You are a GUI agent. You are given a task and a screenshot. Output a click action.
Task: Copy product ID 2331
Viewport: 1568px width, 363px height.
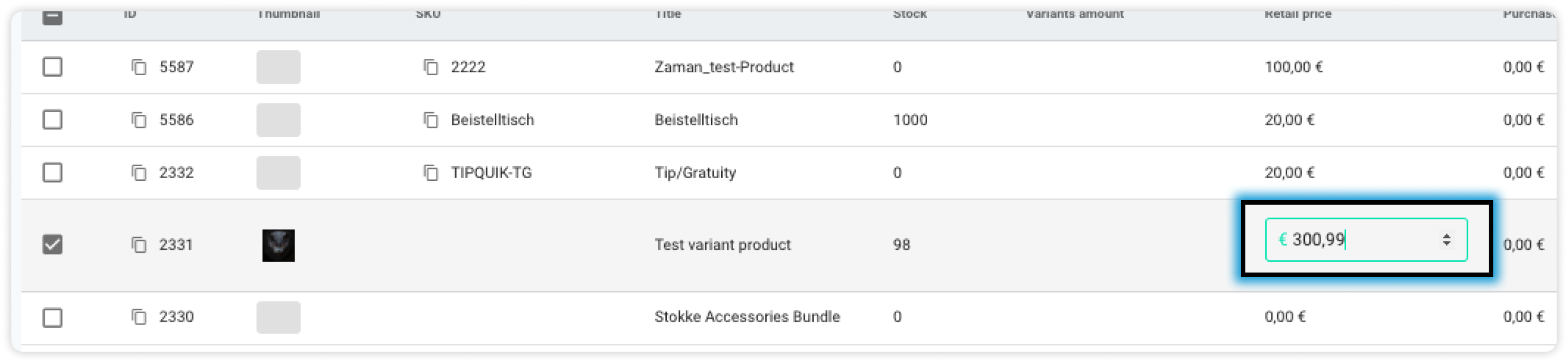(x=139, y=244)
